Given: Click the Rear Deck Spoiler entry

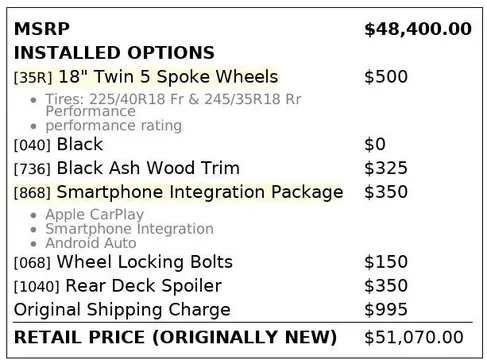Looking at the screenshot, I should click(x=144, y=286).
